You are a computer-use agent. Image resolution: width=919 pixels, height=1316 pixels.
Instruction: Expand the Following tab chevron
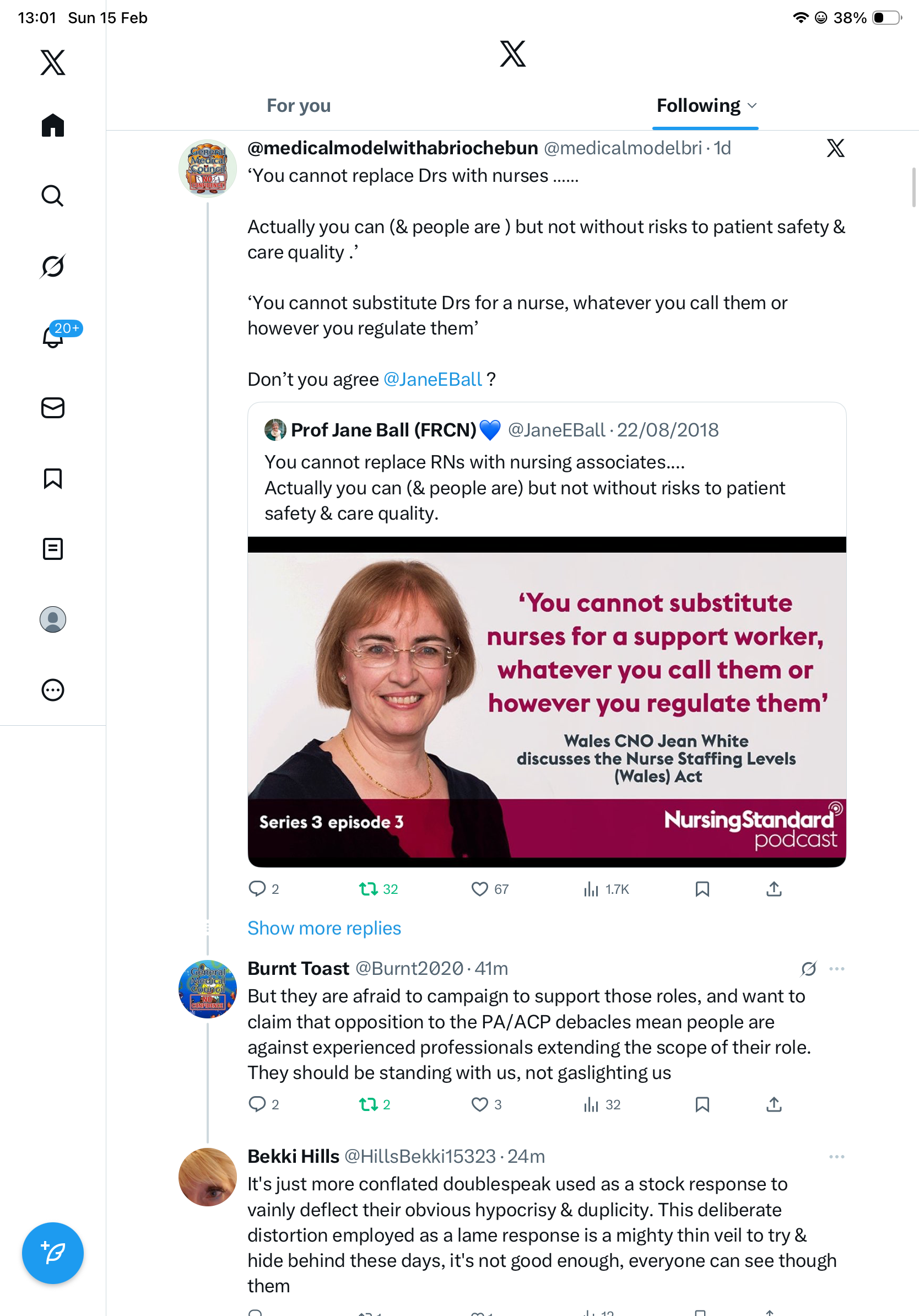pyautogui.click(x=752, y=105)
